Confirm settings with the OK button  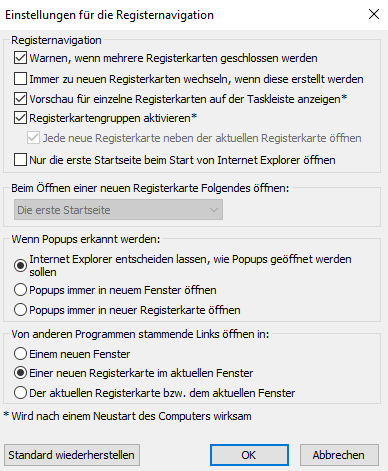[x=249, y=455]
